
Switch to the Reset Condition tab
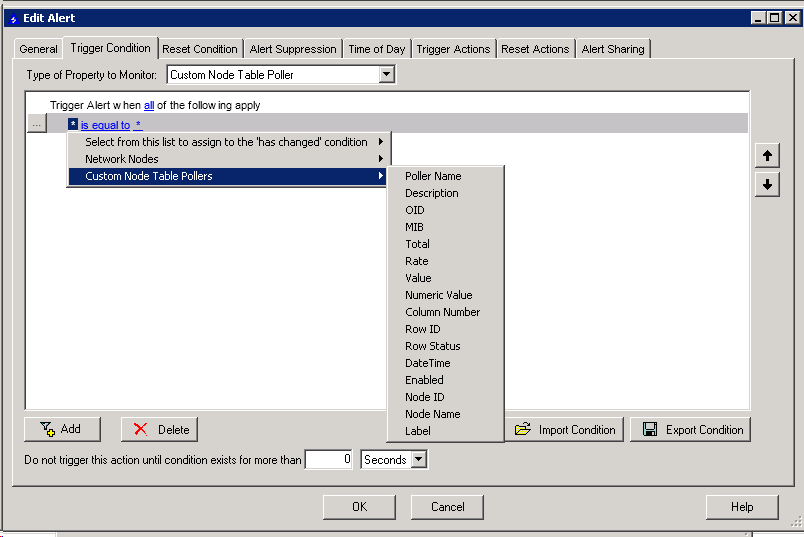[x=200, y=49]
